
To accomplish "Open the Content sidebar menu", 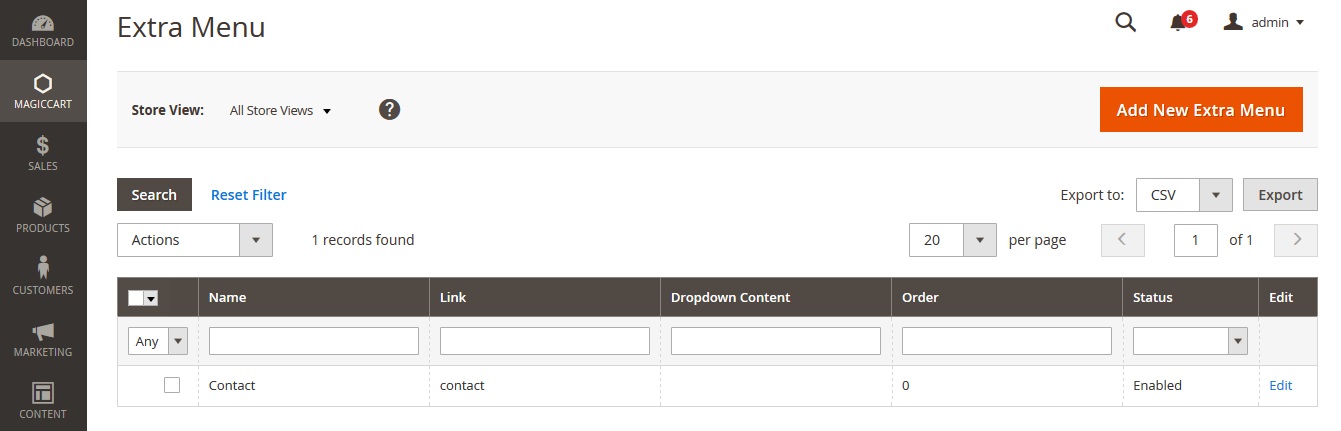I will click(x=43, y=400).
